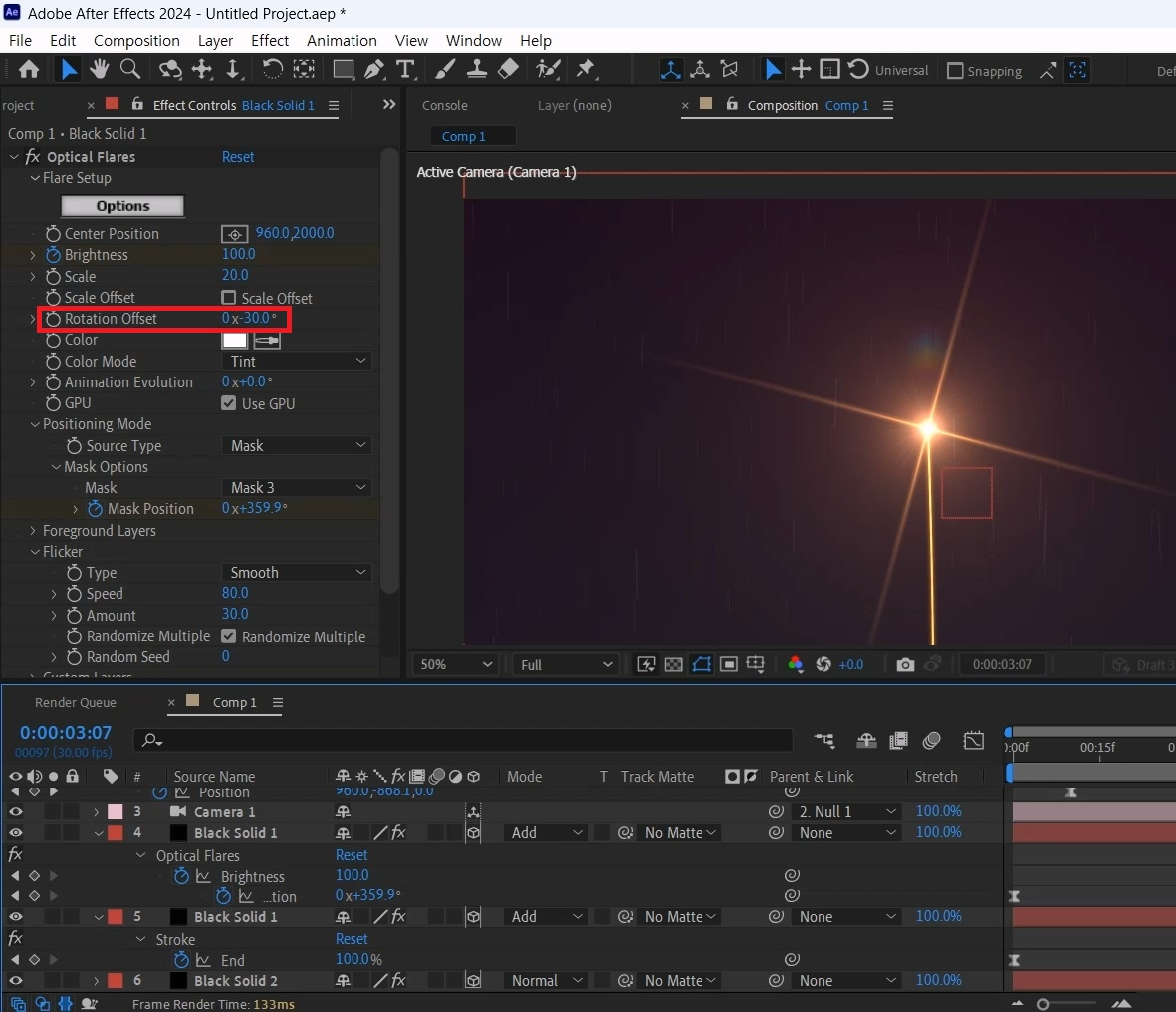1176x1012 pixels.
Task: Toggle Frame Blending for timeline layers
Action: (898, 741)
